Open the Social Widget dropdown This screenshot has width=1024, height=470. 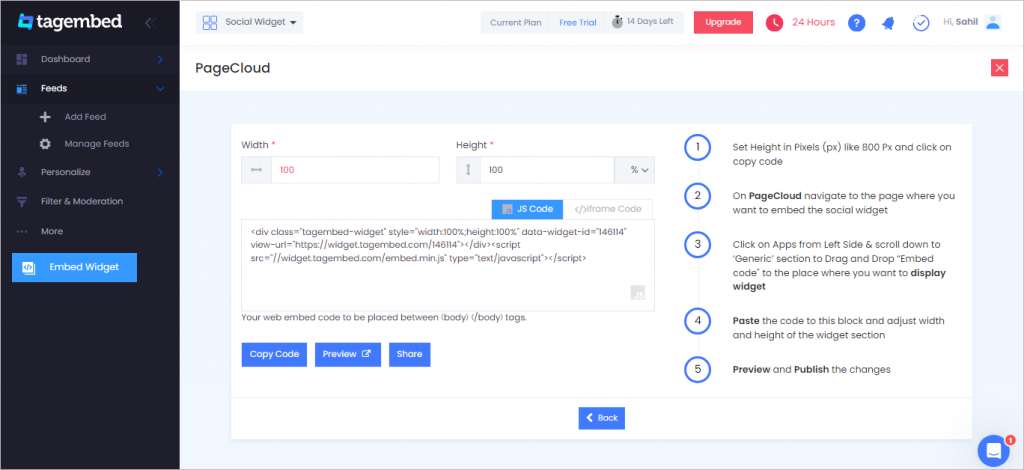(249, 22)
